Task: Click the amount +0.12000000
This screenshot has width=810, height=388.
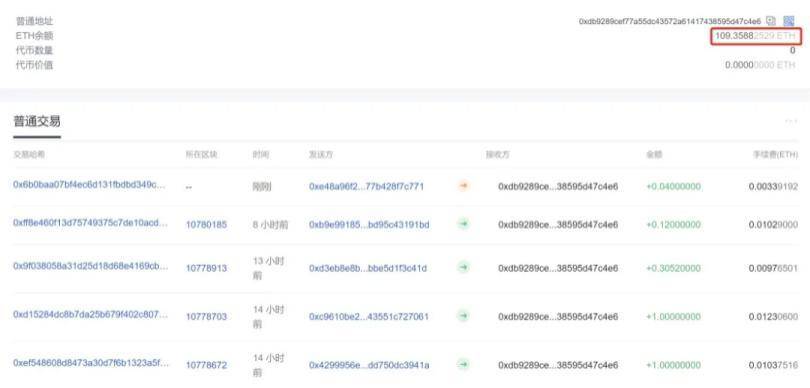Action: tap(673, 225)
